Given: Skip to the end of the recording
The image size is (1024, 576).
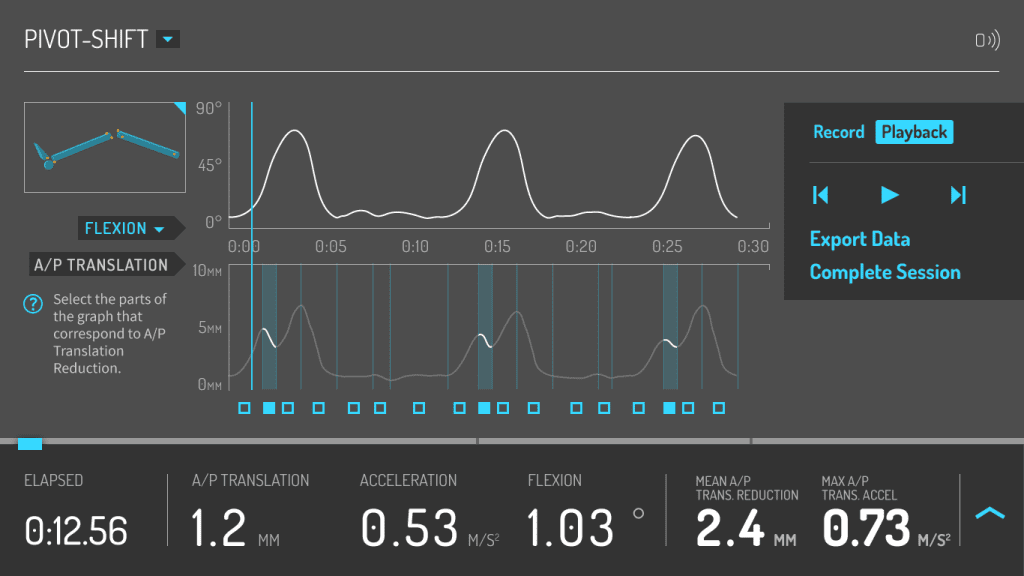Looking at the screenshot, I should point(958,195).
